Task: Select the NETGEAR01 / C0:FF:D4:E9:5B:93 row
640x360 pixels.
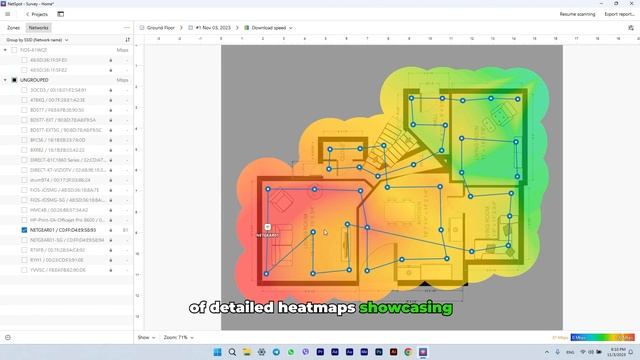Action: [67, 230]
